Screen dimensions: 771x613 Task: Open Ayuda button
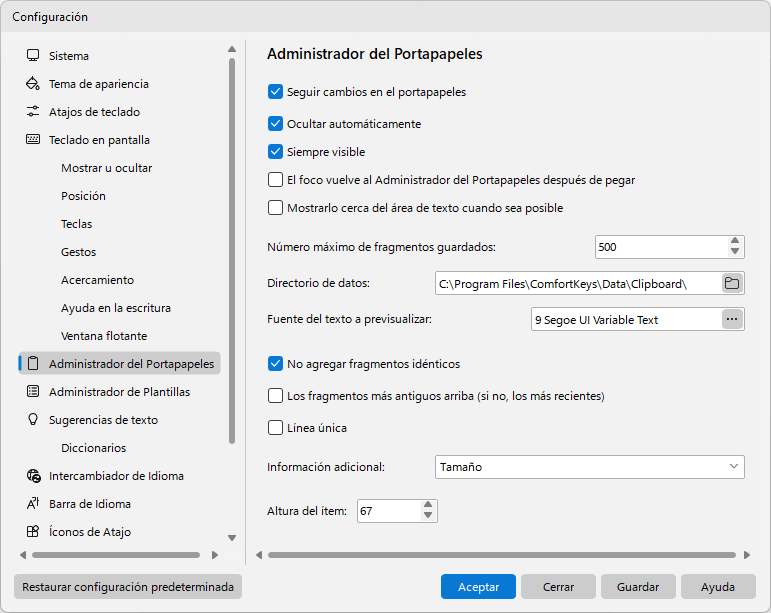tap(718, 586)
